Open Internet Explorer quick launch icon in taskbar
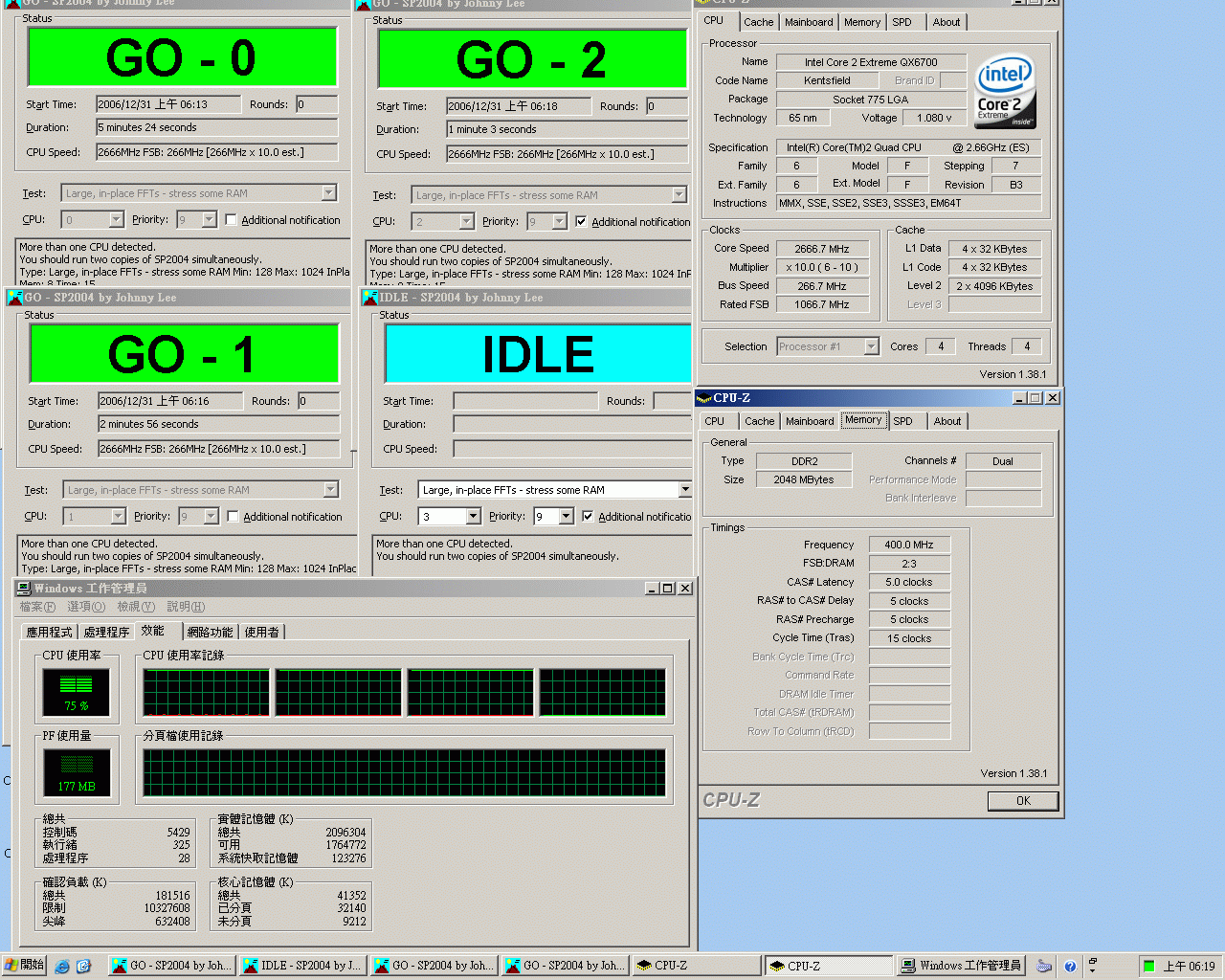1225x980 pixels. (62, 966)
